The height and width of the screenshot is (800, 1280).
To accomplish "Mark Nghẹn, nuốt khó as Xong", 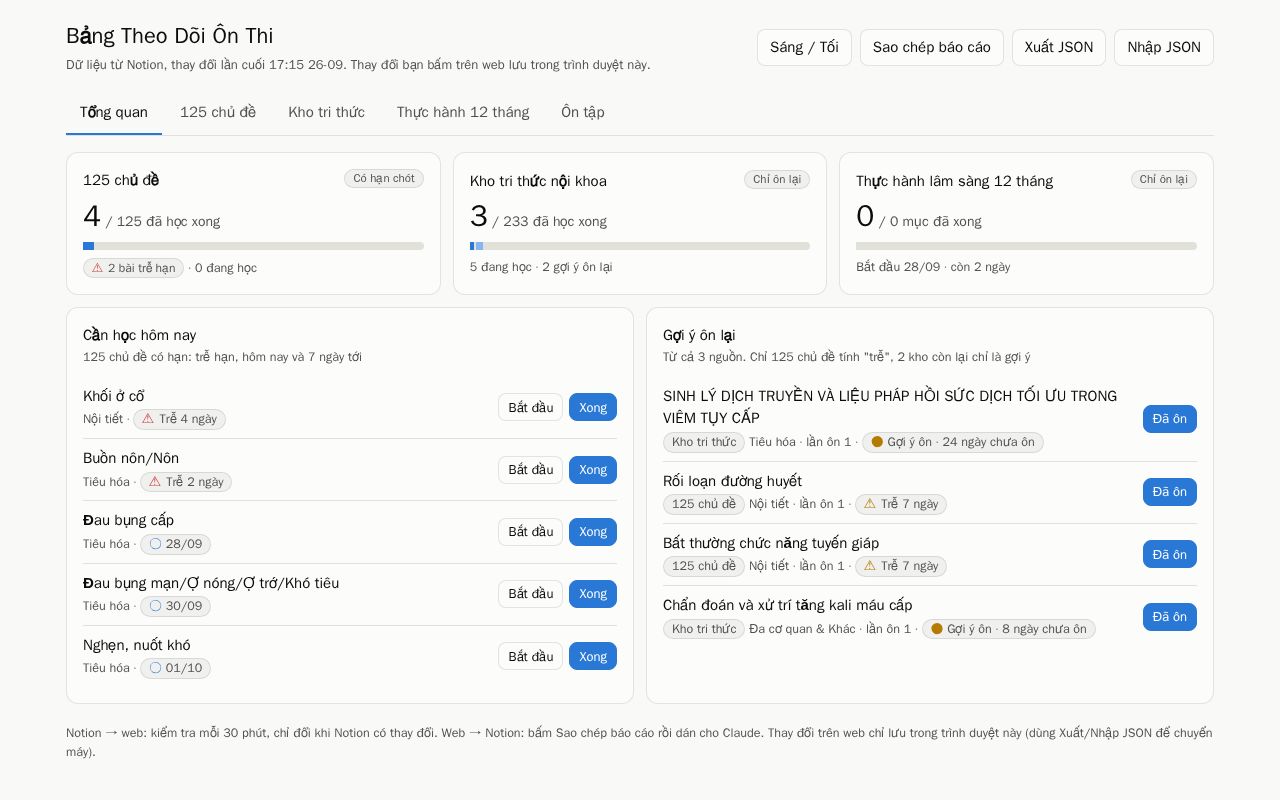I will click(x=593, y=656).
